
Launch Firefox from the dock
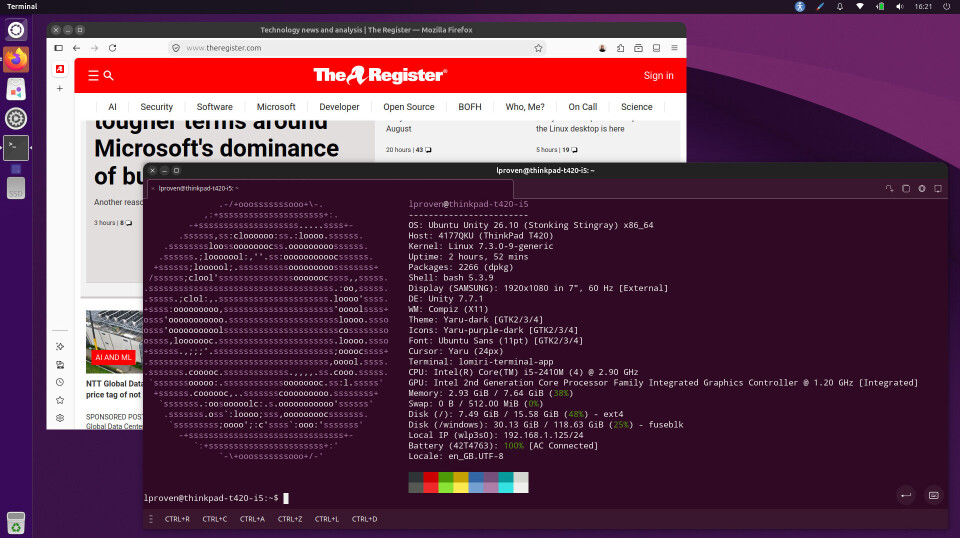point(16,59)
